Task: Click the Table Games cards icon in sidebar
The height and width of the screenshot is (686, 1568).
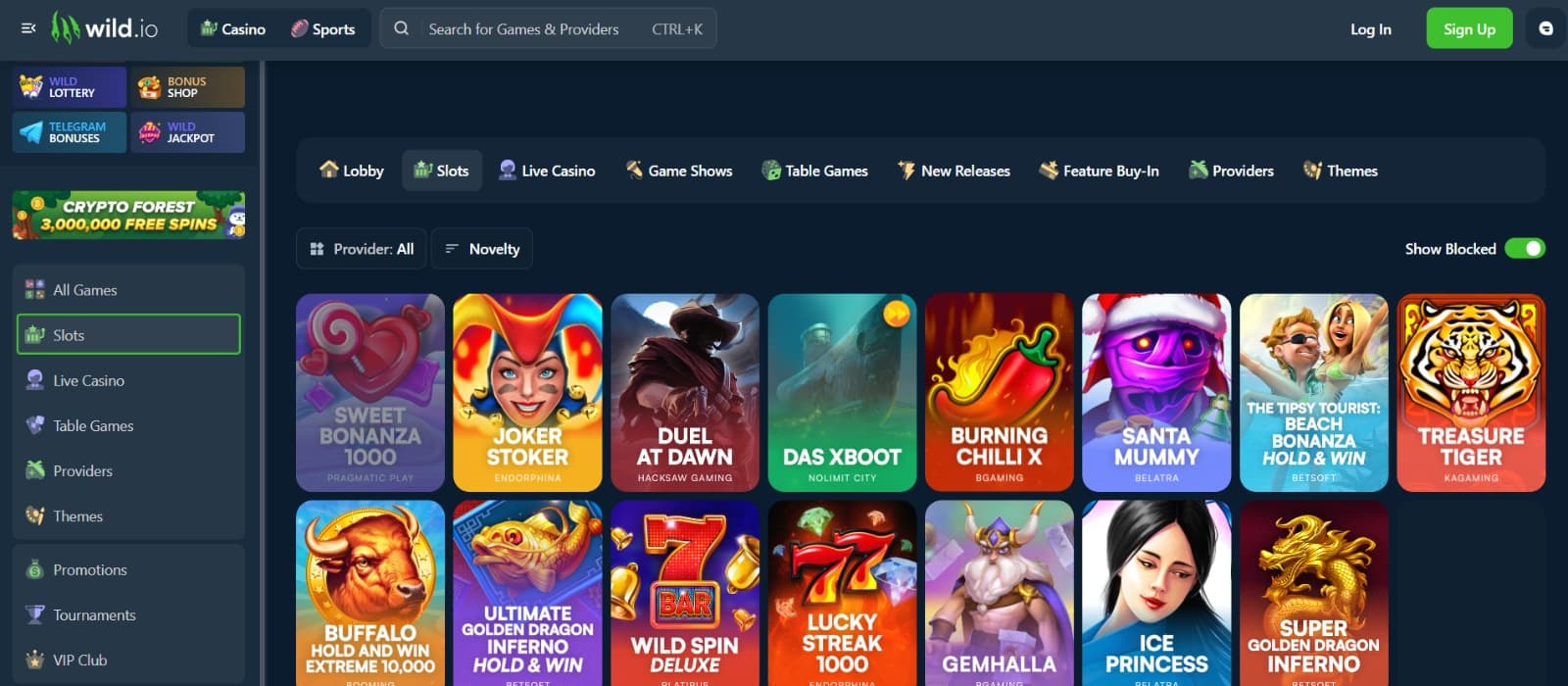Action: [35, 424]
